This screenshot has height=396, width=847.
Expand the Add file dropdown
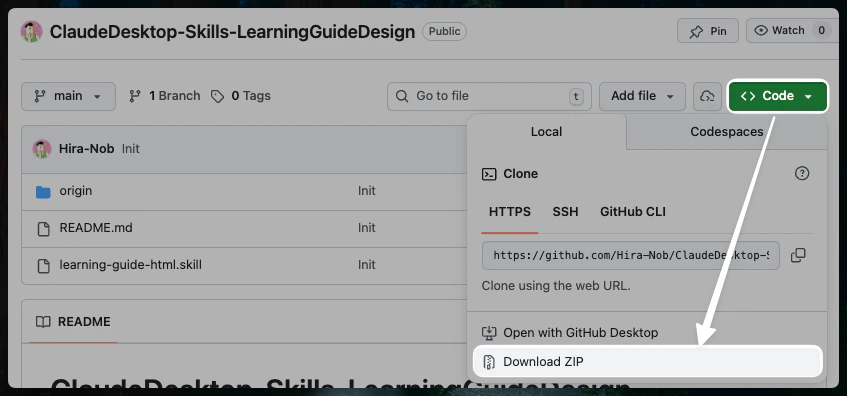pyautogui.click(x=642, y=96)
